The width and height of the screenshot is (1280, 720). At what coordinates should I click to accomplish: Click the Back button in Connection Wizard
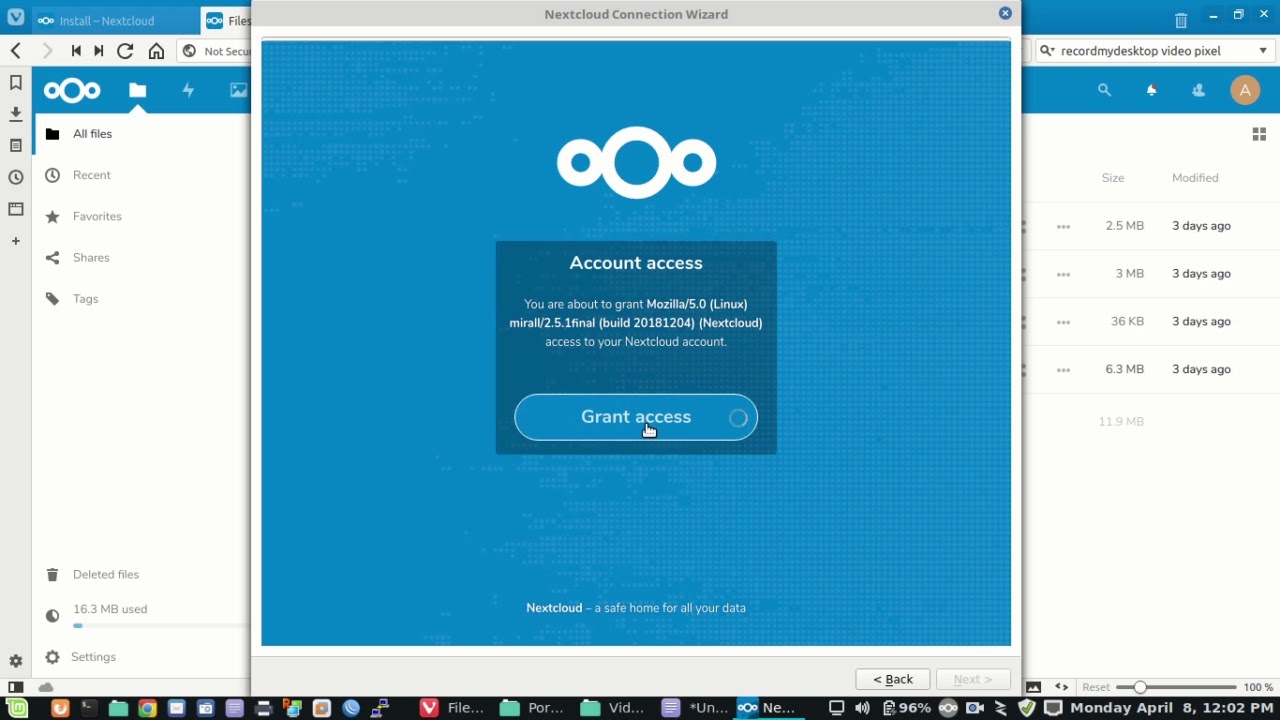893,679
